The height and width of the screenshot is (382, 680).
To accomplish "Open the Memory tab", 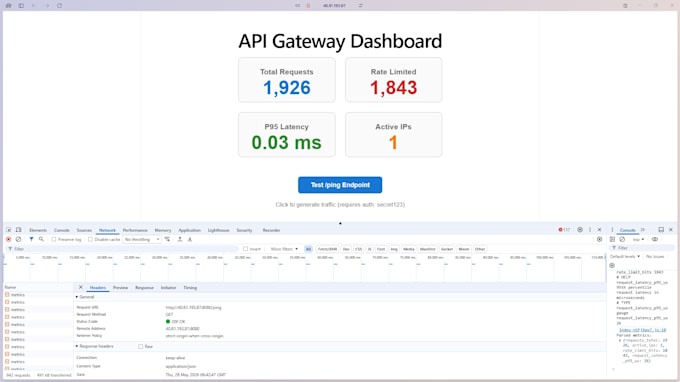I will (x=163, y=230).
